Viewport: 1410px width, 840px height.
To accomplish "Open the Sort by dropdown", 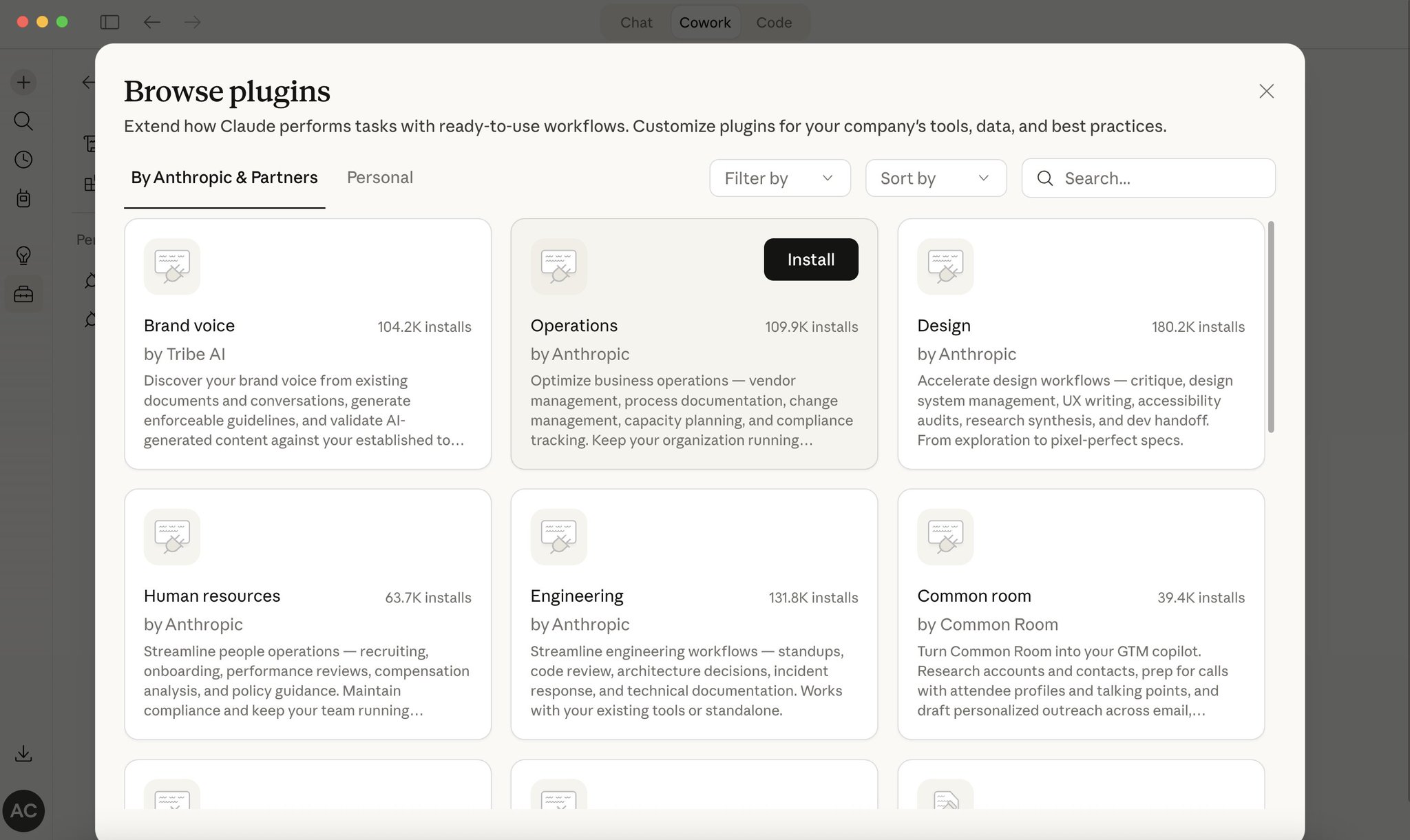I will [x=936, y=178].
